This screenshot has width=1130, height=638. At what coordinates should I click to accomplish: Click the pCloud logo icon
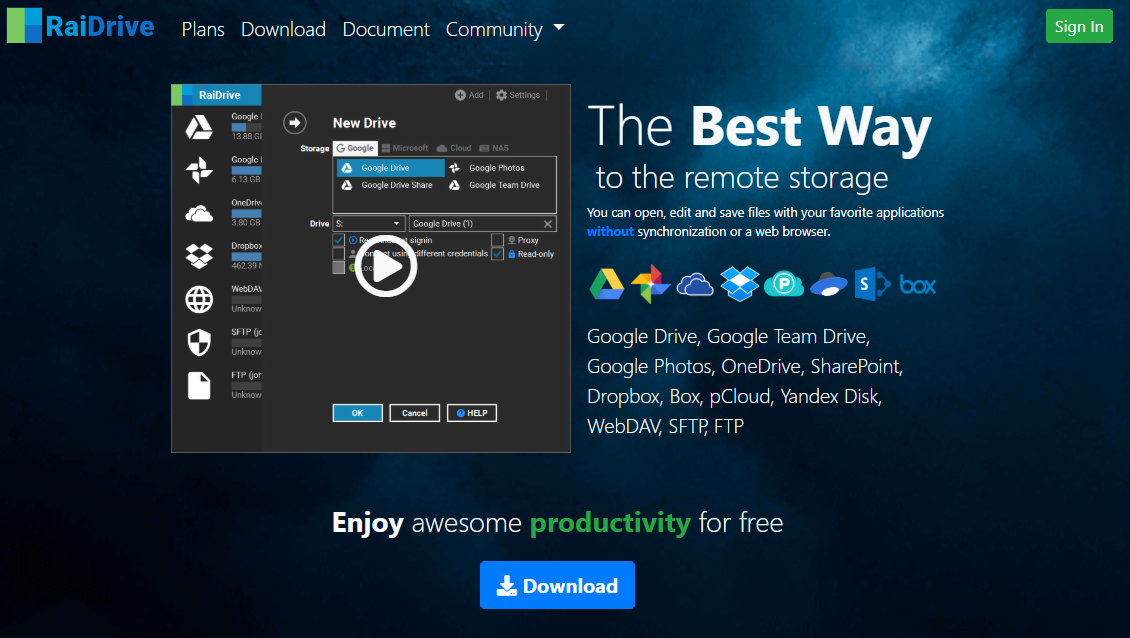(784, 284)
